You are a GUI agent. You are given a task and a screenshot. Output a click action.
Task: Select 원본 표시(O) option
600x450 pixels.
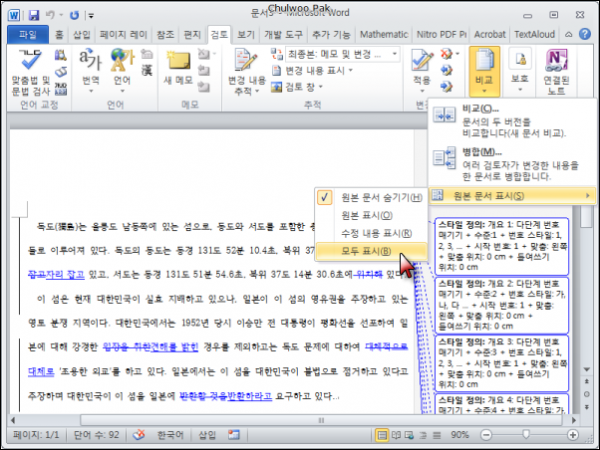click(x=371, y=215)
